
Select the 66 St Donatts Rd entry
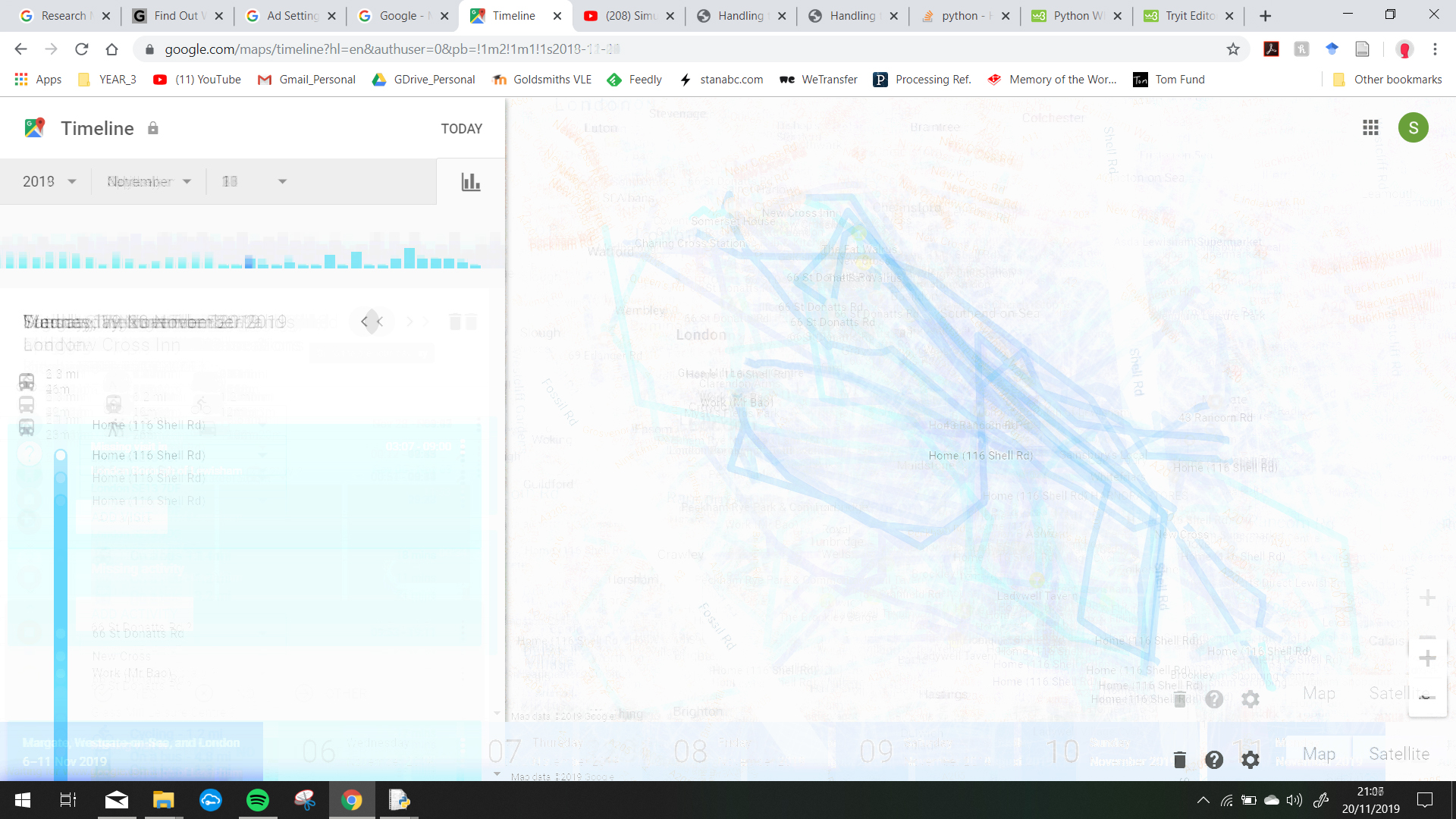tap(138, 633)
